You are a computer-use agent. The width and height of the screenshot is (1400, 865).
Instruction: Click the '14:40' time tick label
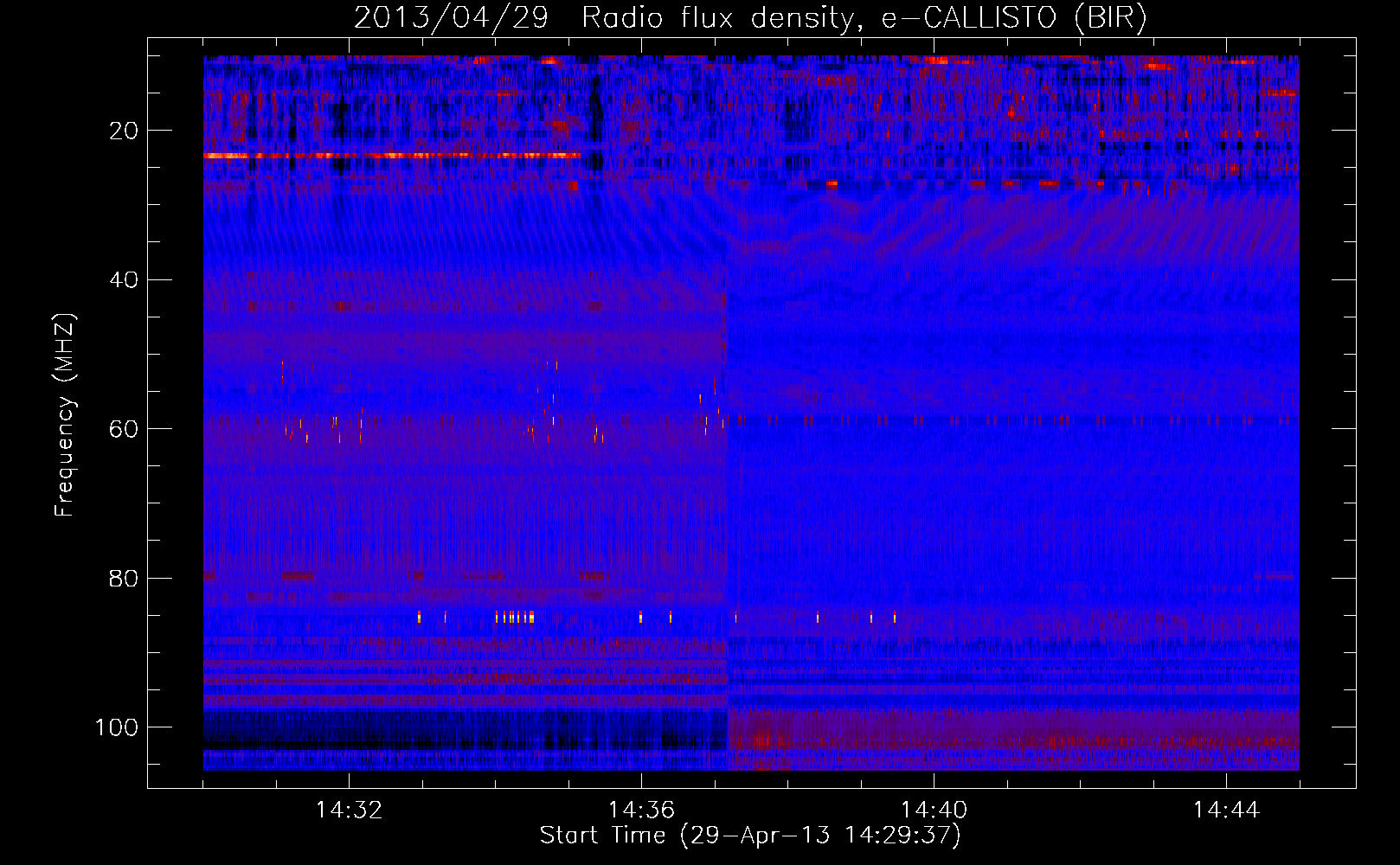(x=934, y=811)
